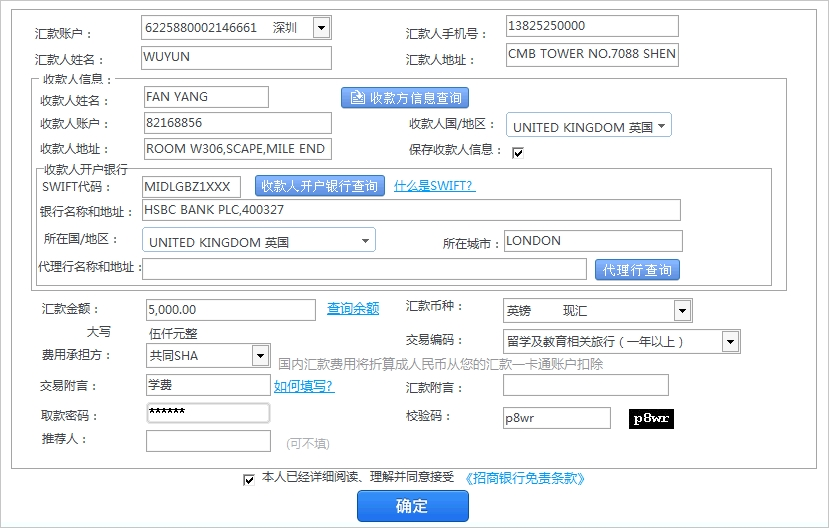The image size is (829, 528).
Task: Click the 查询余额 link
Action: (353, 309)
